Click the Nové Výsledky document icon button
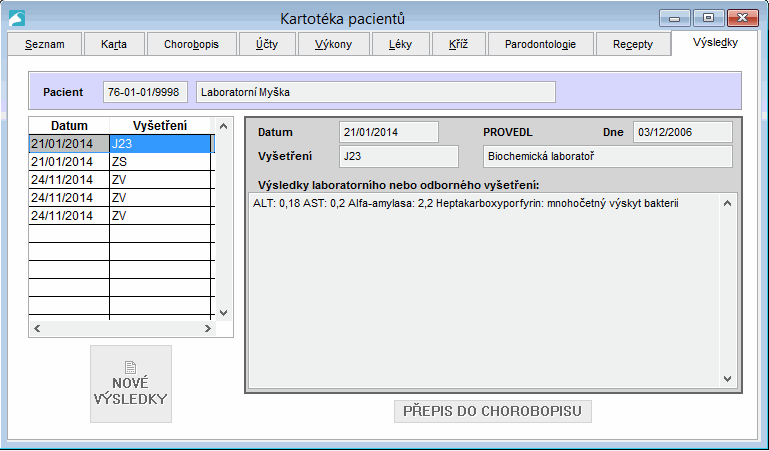Viewport: 769px width, 451px height. tap(131, 383)
